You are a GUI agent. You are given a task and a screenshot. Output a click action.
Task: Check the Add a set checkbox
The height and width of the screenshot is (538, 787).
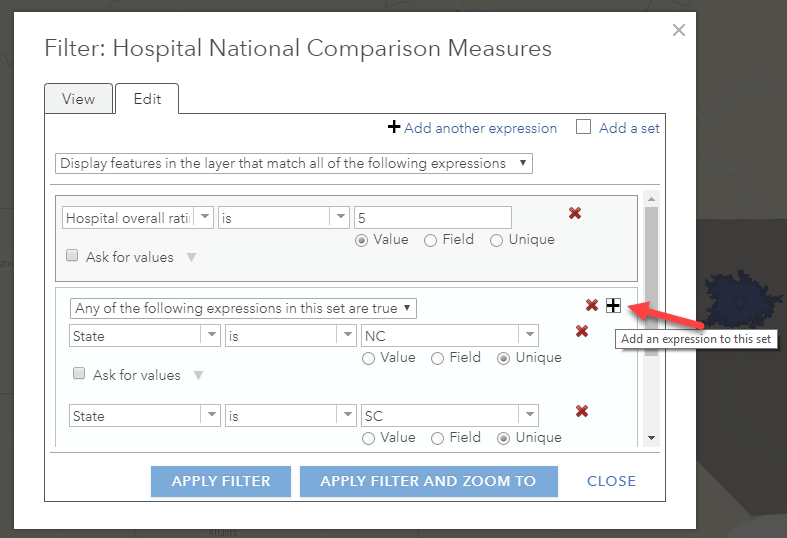click(x=584, y=127)
